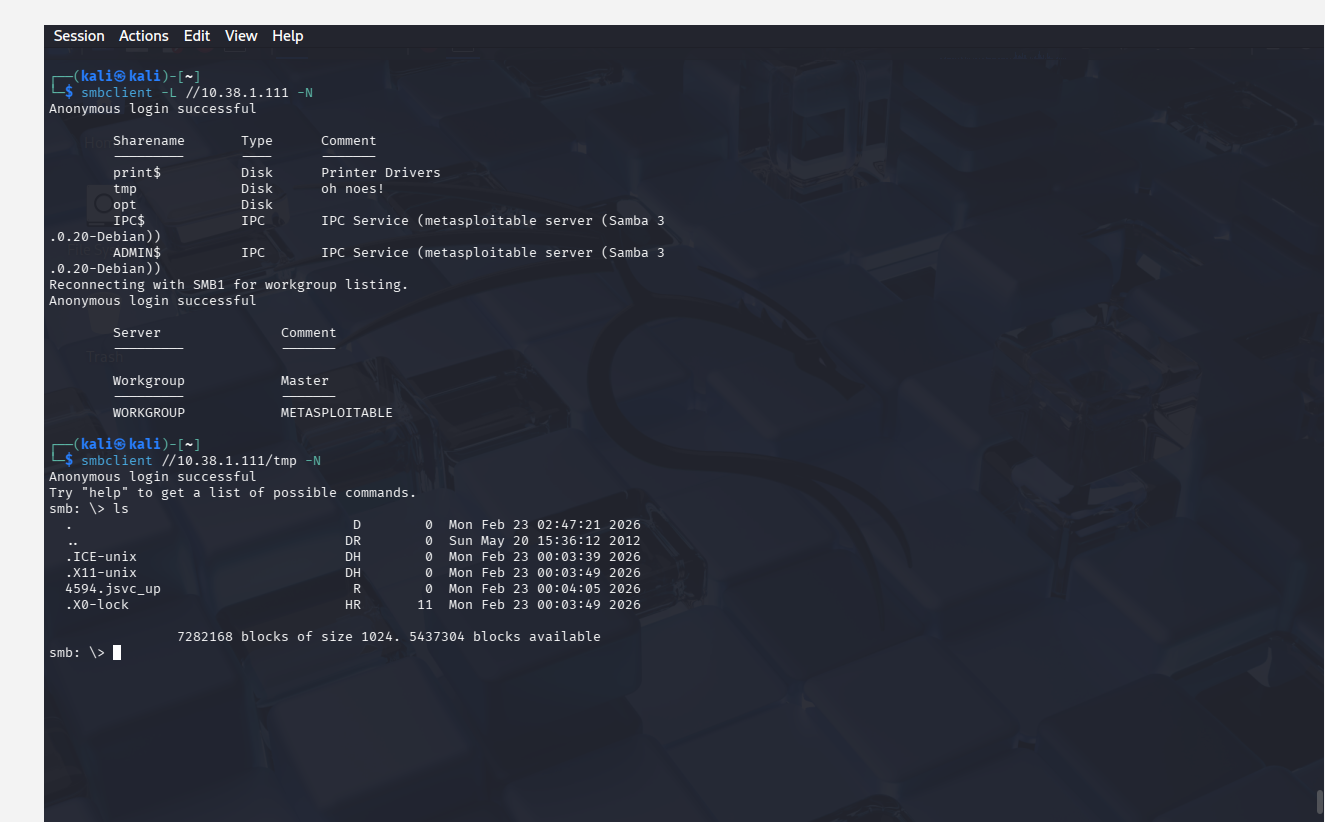
Task: Click the Sharename column header
Action: click(148, 141)
